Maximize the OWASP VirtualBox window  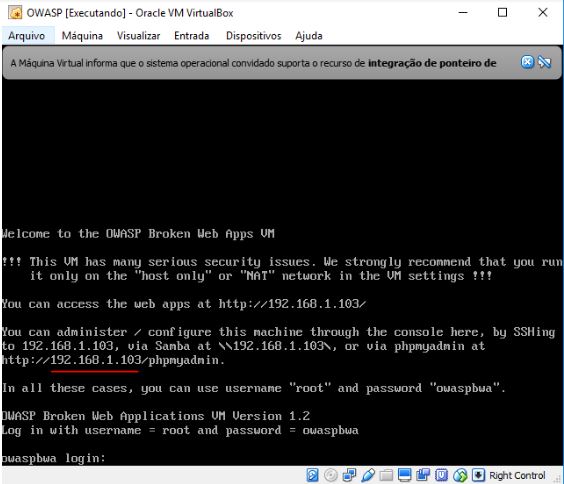[502, 13]
